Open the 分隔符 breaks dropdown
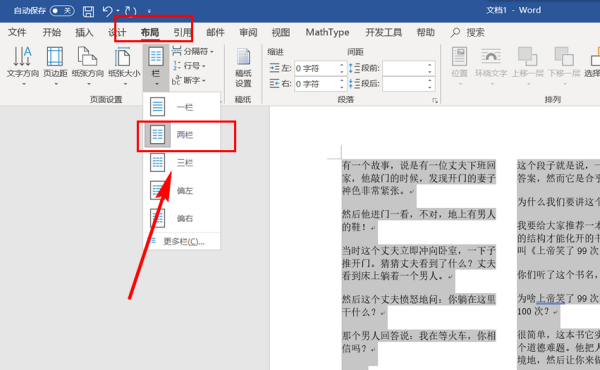The width and height of the screenshot is (600, 370). 192,51
